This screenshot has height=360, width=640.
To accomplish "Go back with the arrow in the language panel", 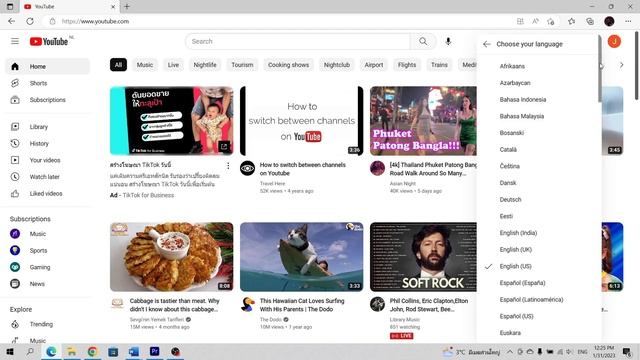I will click(487, 44).
